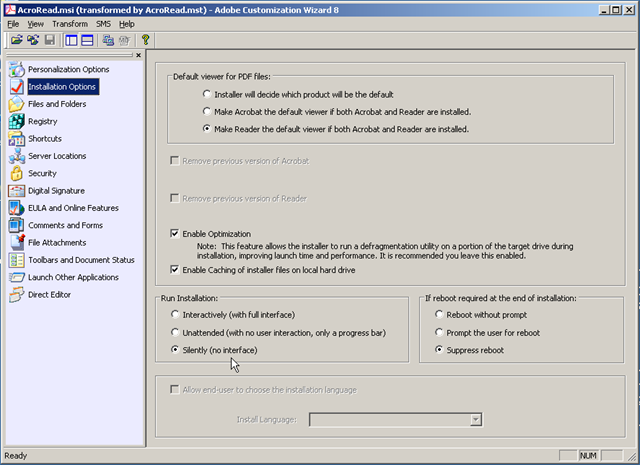Go to Personalization Options label

[x=69, y=69]
